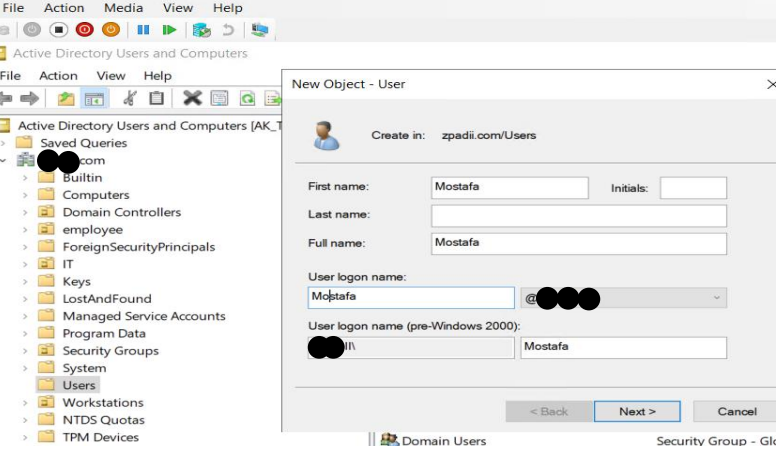The image size is (779, 449).
Task: Toggle the Show/Hide Console Tree icon
Action: (94, 98)
